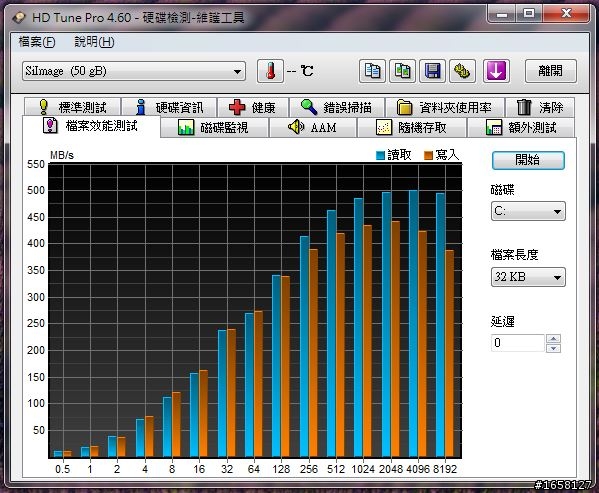Click the 2048 orange write bar
This screenshot has width=599, height=493.
tap(395, 339)
